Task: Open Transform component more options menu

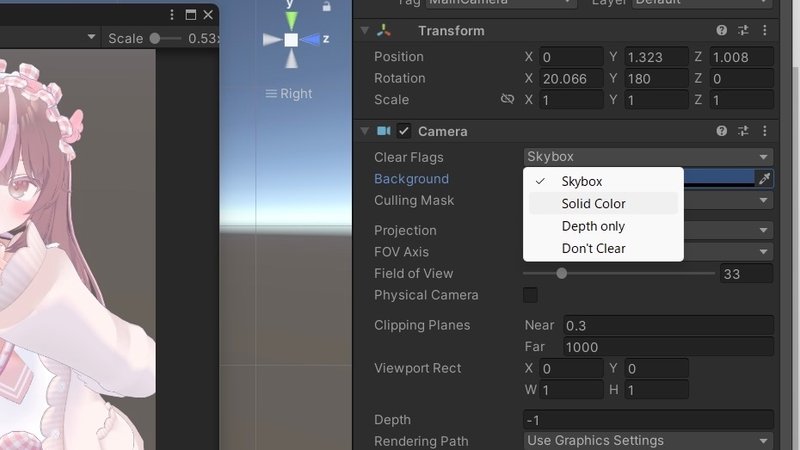Action: point(765,30)
